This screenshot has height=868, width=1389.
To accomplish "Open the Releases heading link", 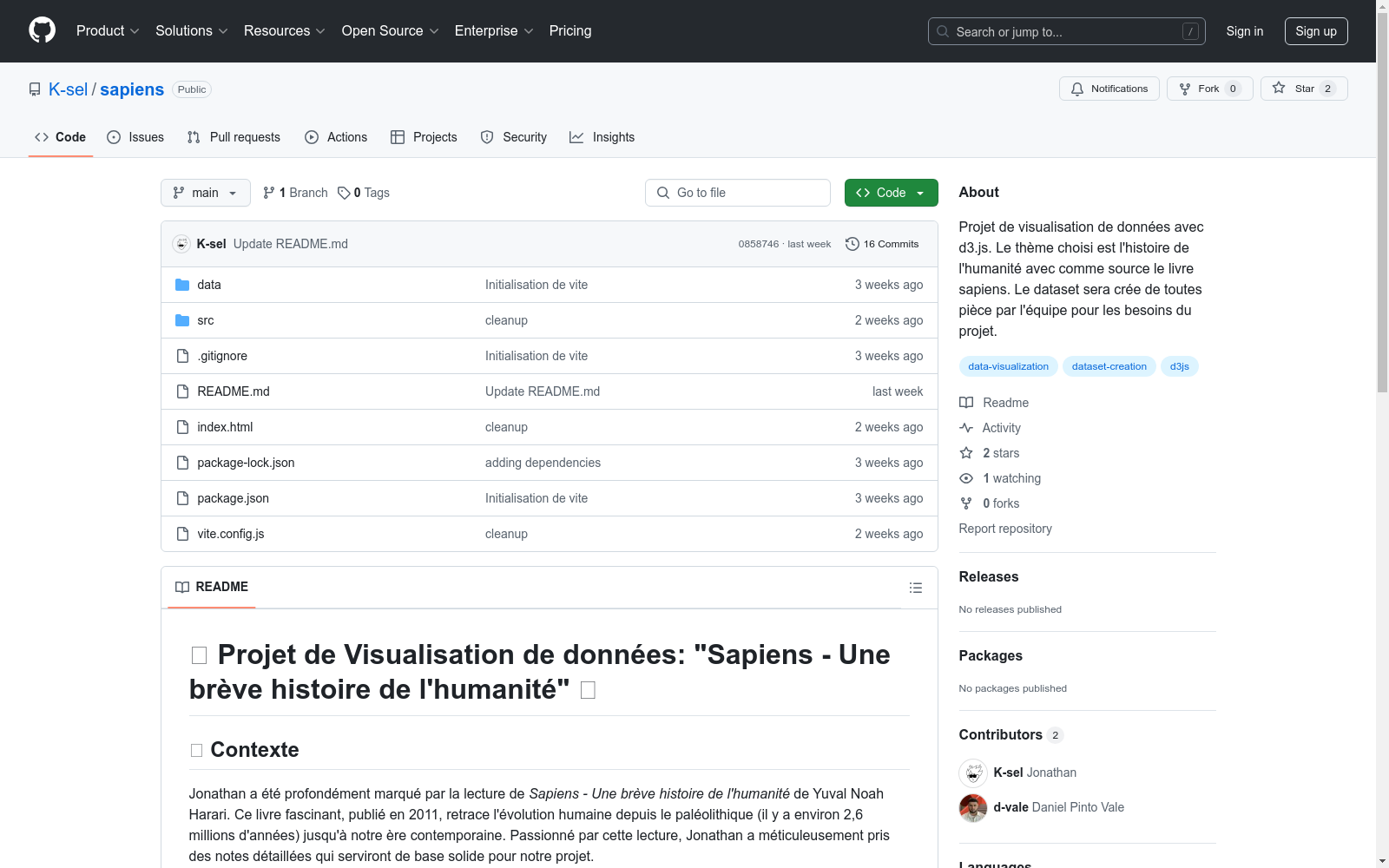I will (x=989, y=576).
